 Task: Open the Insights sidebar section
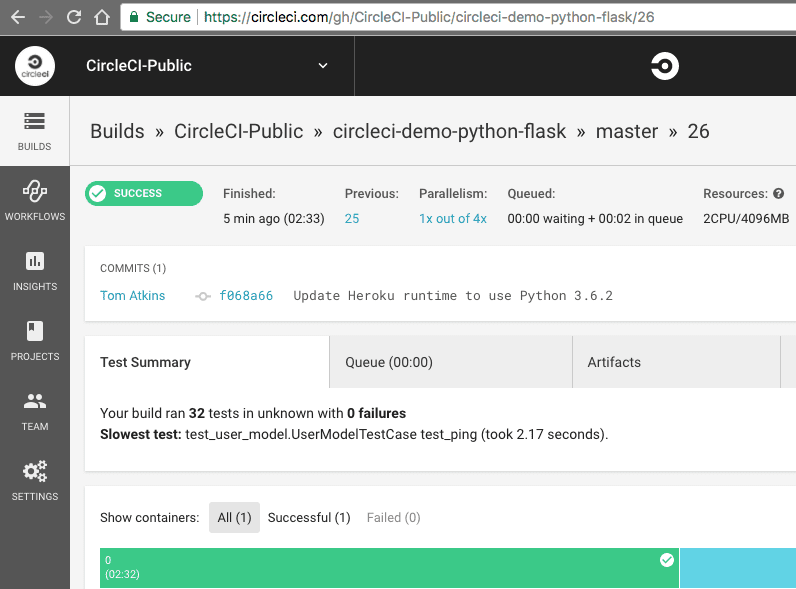(x=35, y=271)
